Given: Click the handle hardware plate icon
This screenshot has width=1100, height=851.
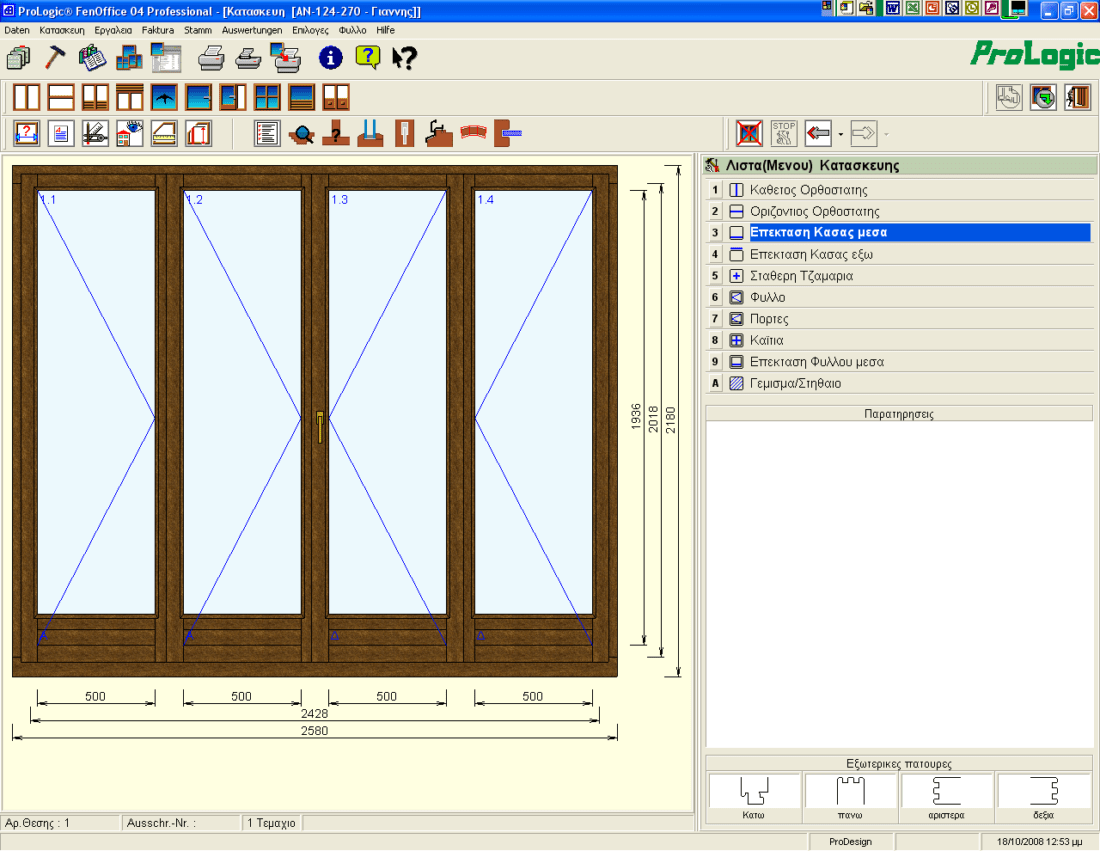Looking at the screenshot, I should click(x=405, y=133).
